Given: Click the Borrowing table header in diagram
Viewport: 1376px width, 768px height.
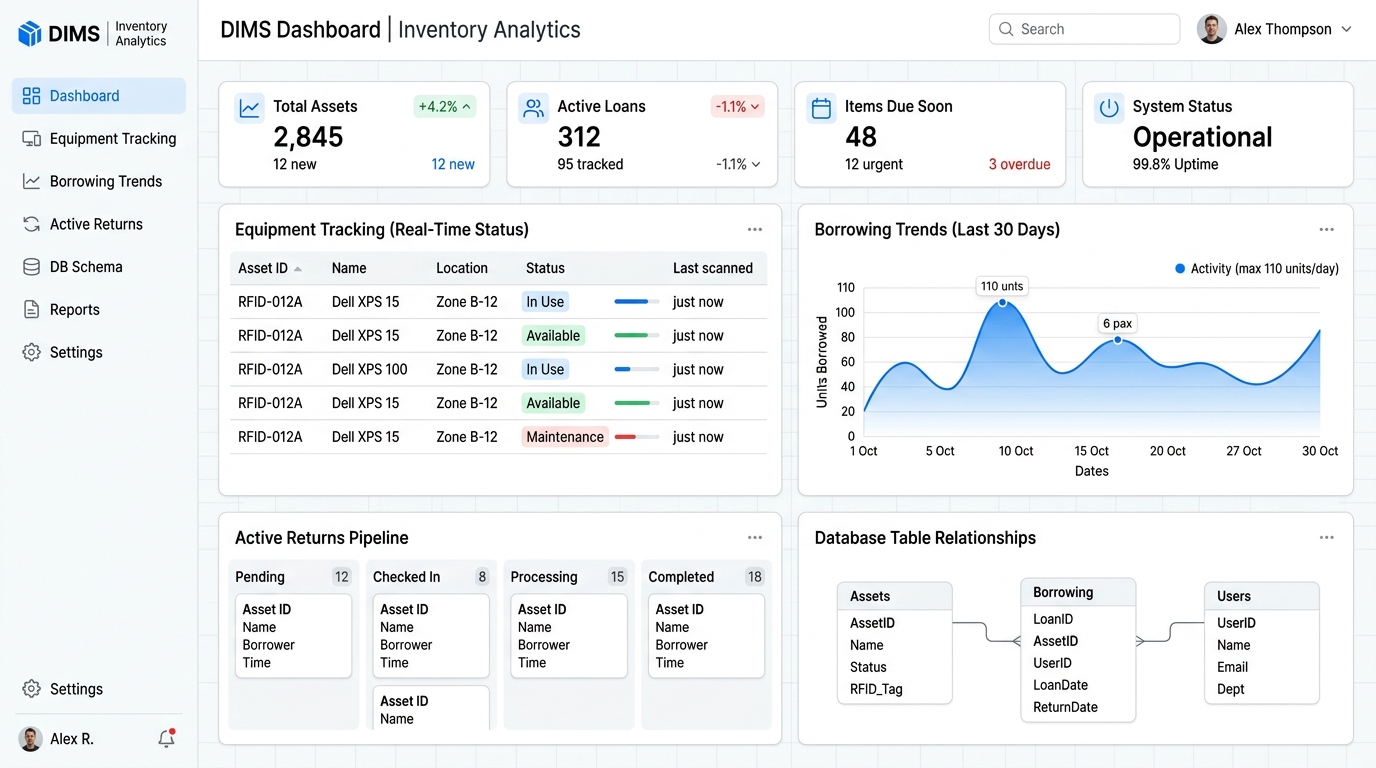Looking at the screenshot, I should tap(1078, 592).
